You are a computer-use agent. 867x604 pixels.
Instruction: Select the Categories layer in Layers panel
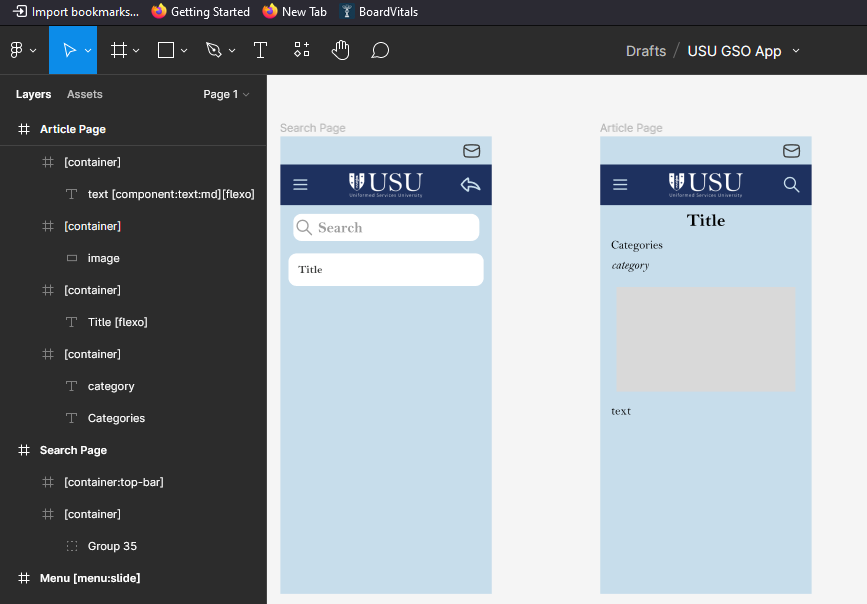tap(133, 418)
